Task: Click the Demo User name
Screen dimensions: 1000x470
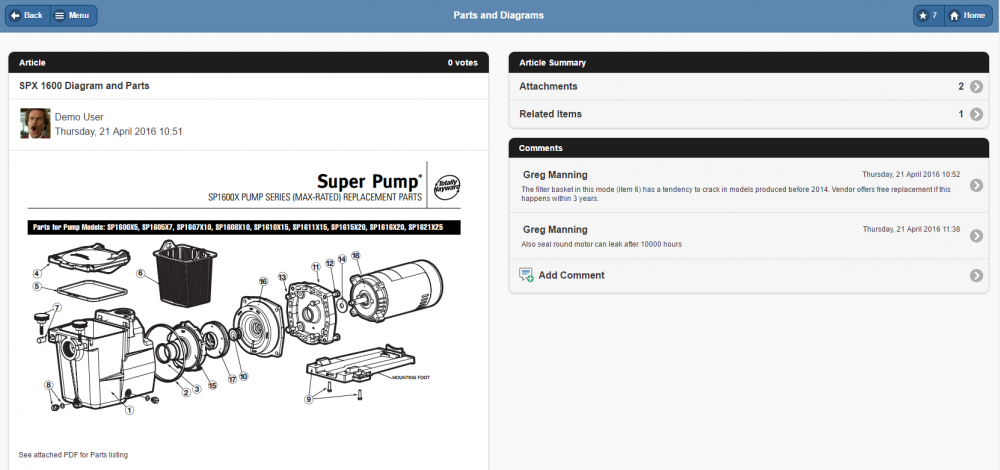Action: [x=79, y=117]
